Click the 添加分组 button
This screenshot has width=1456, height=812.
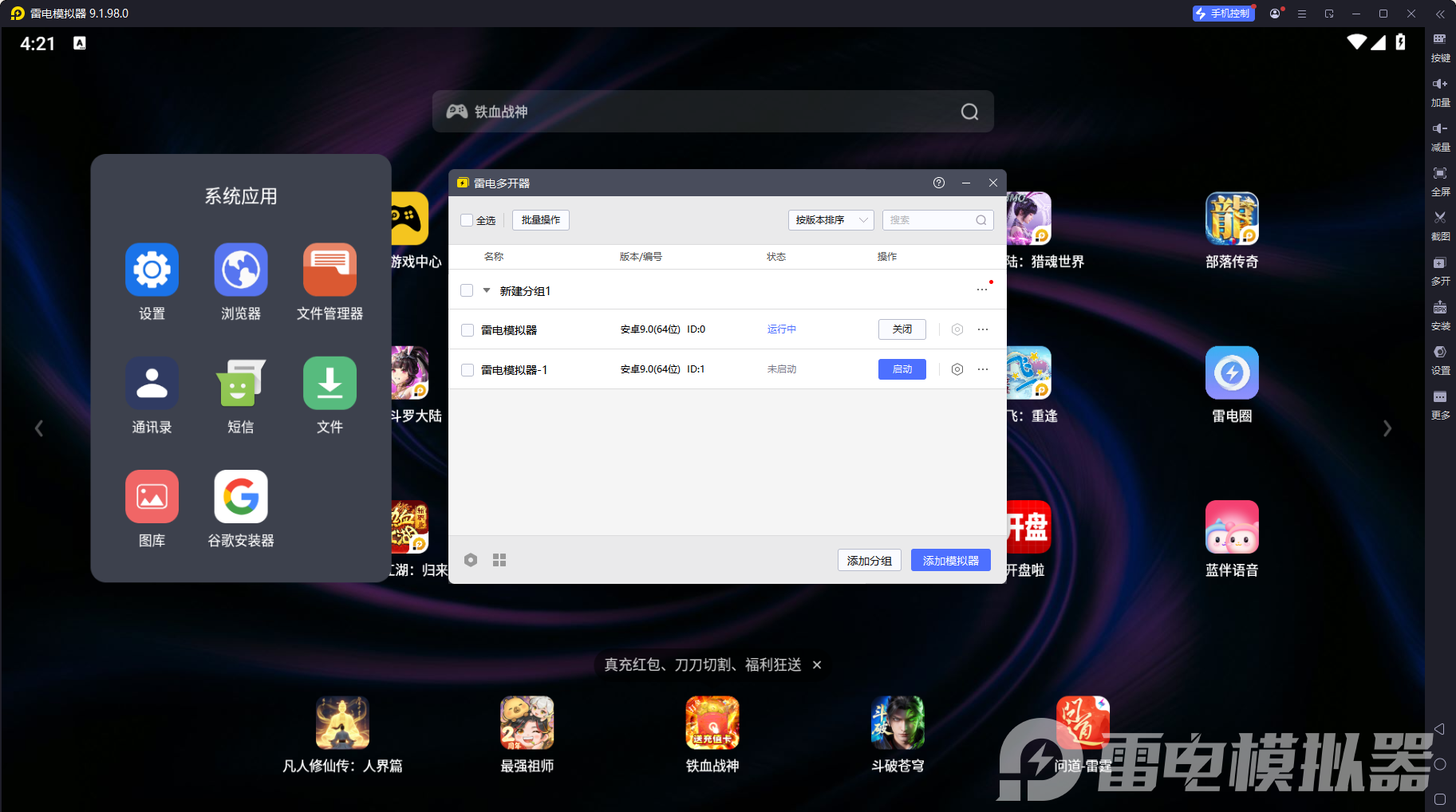(x=870, y=561)
